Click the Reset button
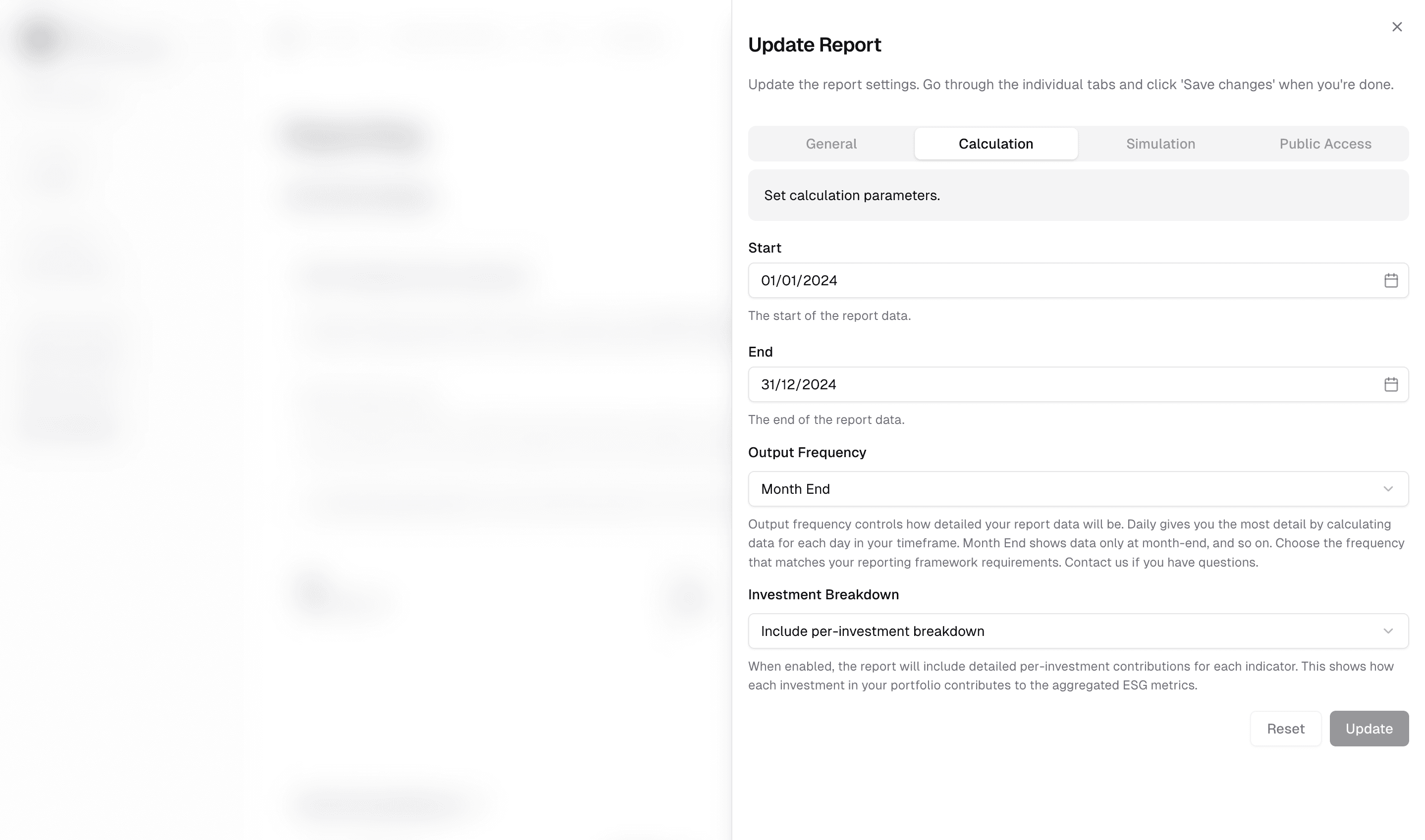1425x840 pixels. pos(1285,729)
